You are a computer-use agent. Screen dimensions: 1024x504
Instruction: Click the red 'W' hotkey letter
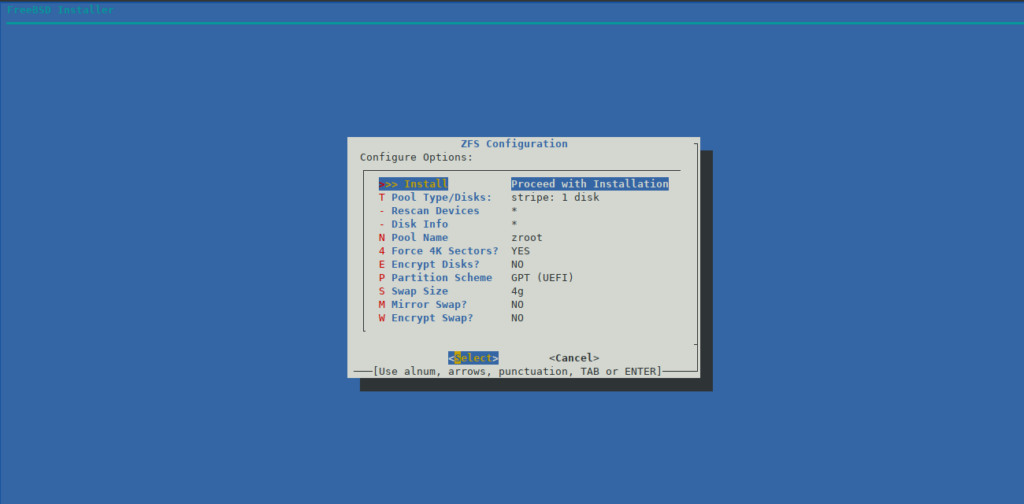pyautogui.click(x=382, y=318)
